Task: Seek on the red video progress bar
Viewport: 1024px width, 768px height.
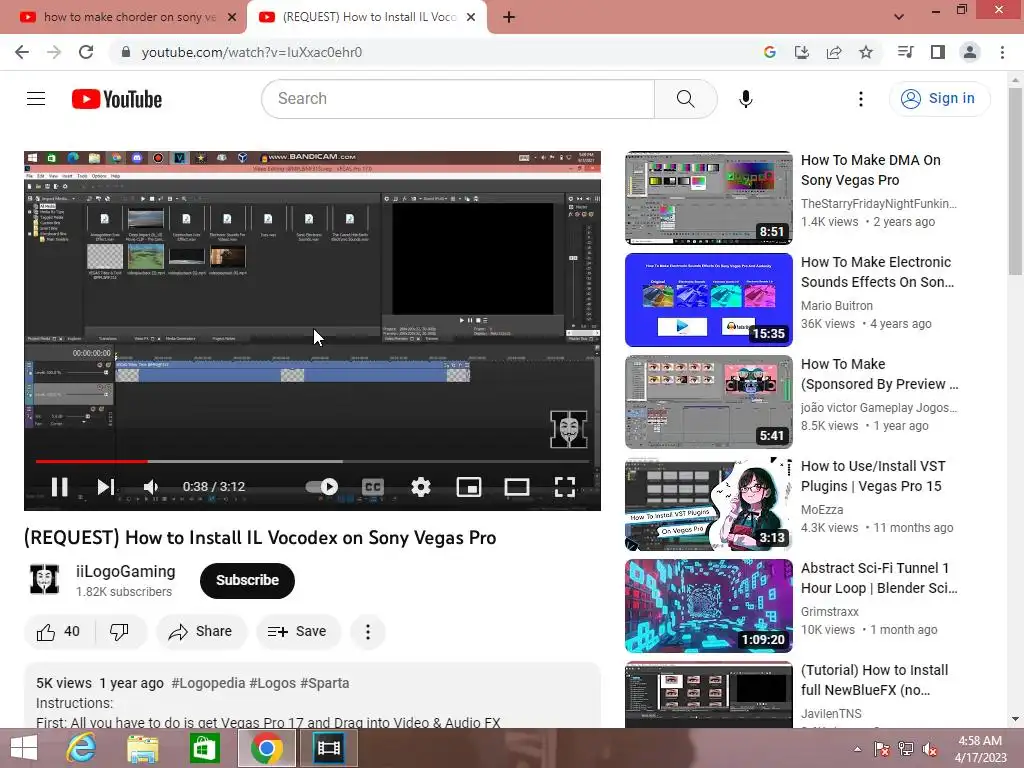Action: tap(312, 461)
